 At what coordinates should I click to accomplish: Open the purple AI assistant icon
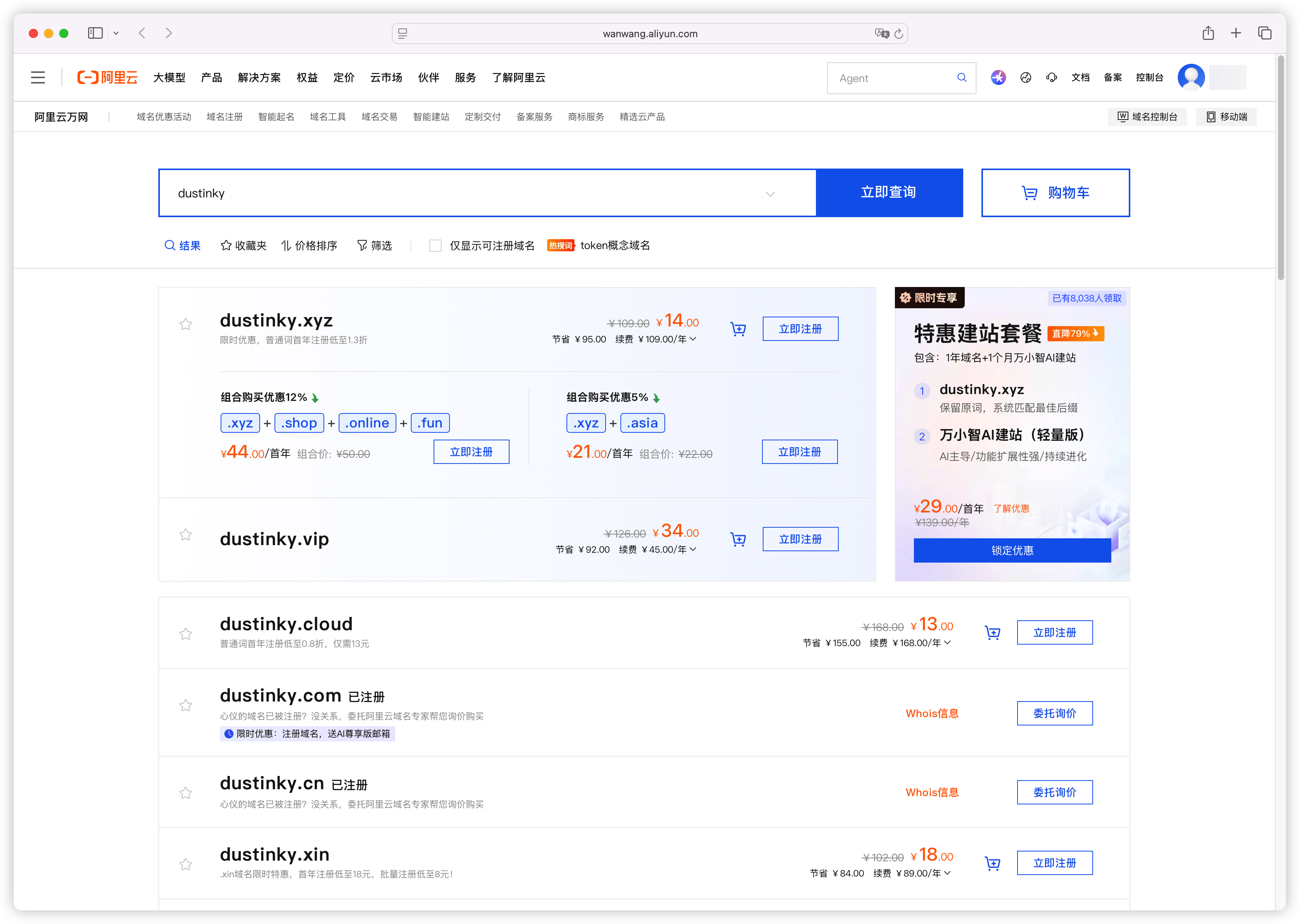point(998,77)
